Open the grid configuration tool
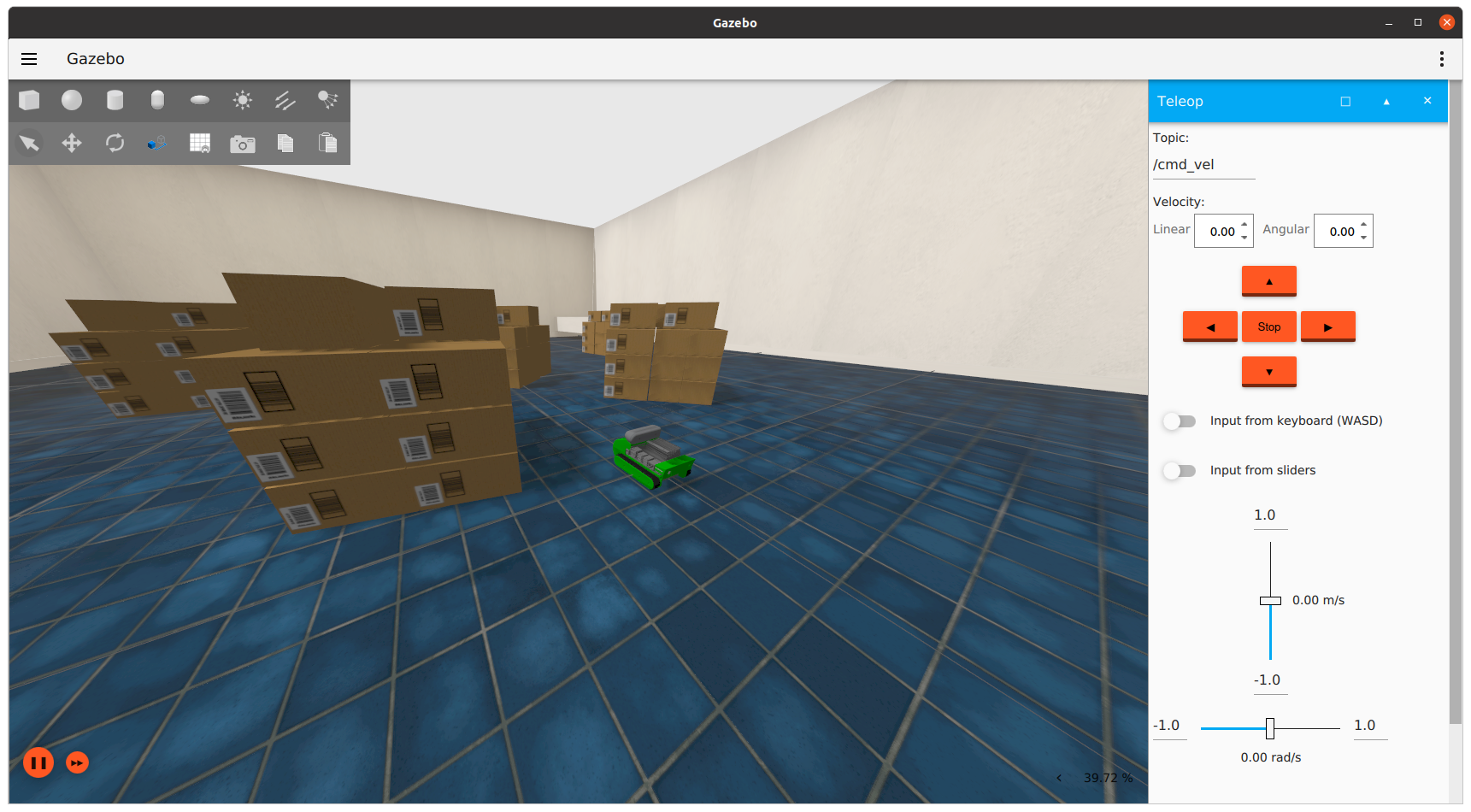 tap(200, 143)
